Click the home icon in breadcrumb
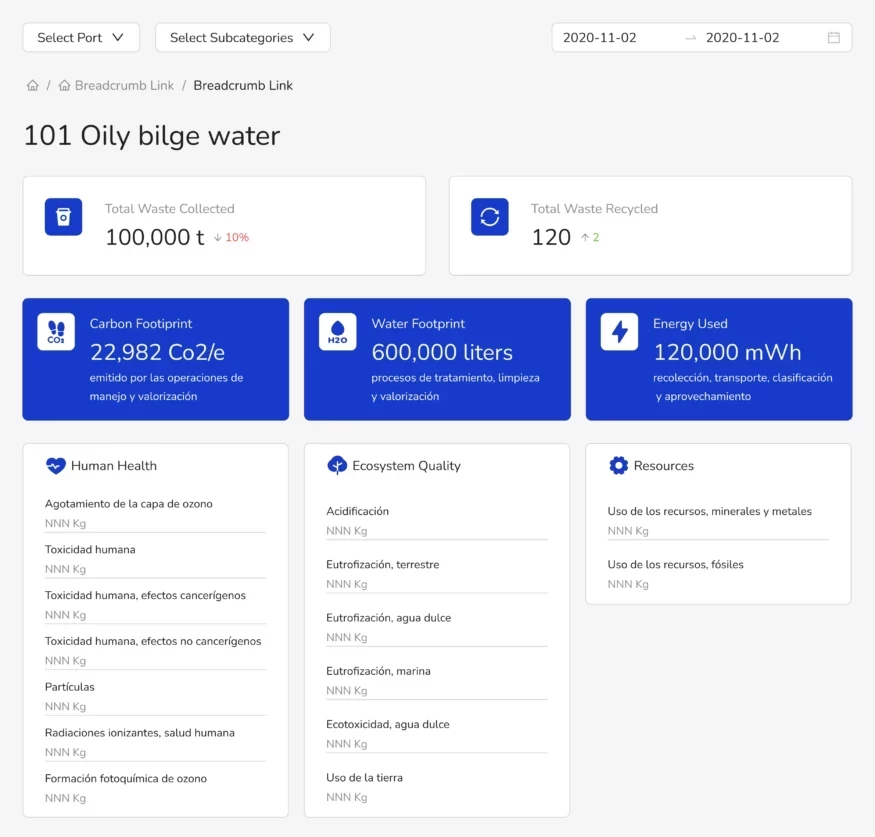 click(x=33, y=86)
